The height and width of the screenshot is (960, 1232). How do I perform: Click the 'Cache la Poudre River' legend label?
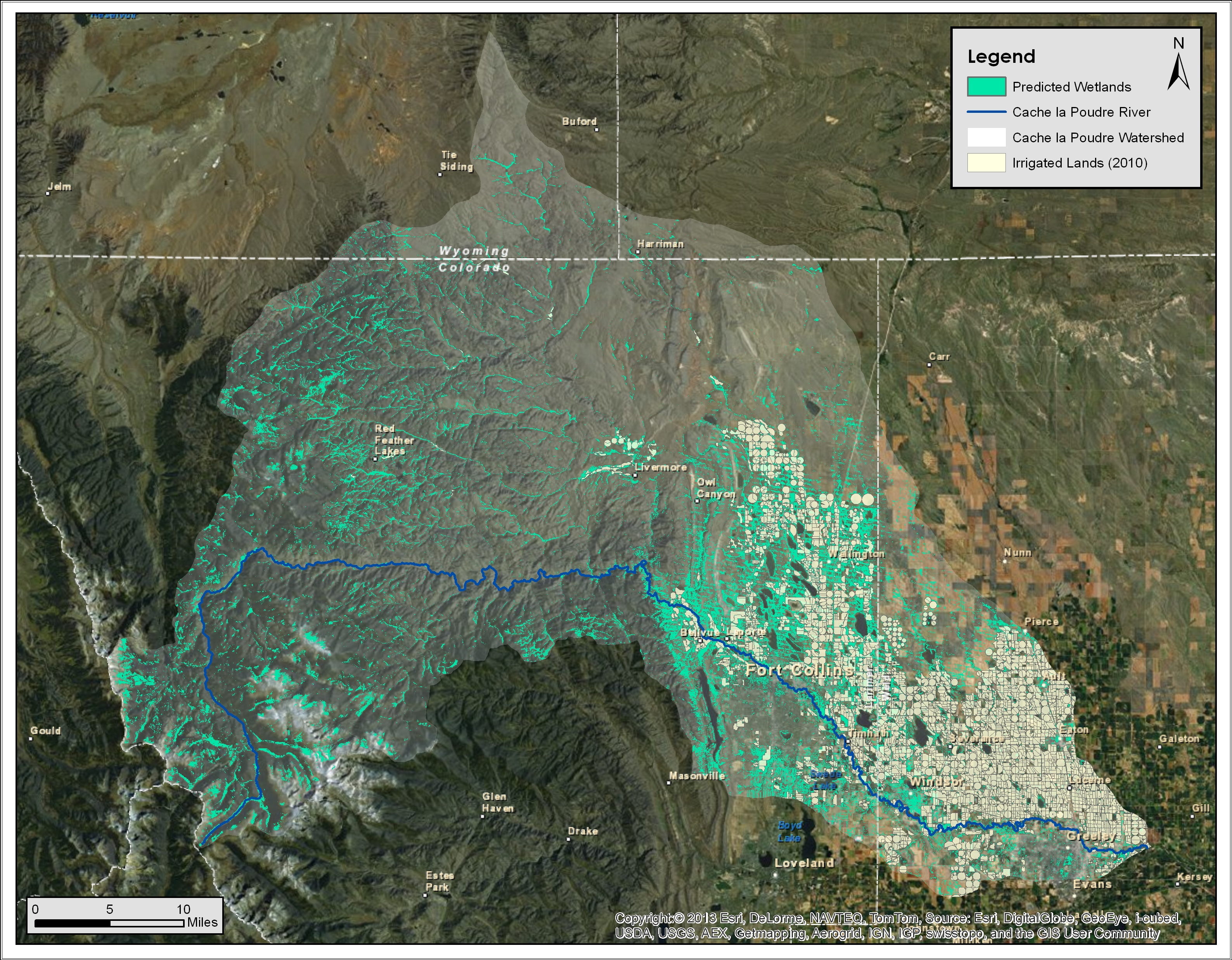coord(1081,112)
